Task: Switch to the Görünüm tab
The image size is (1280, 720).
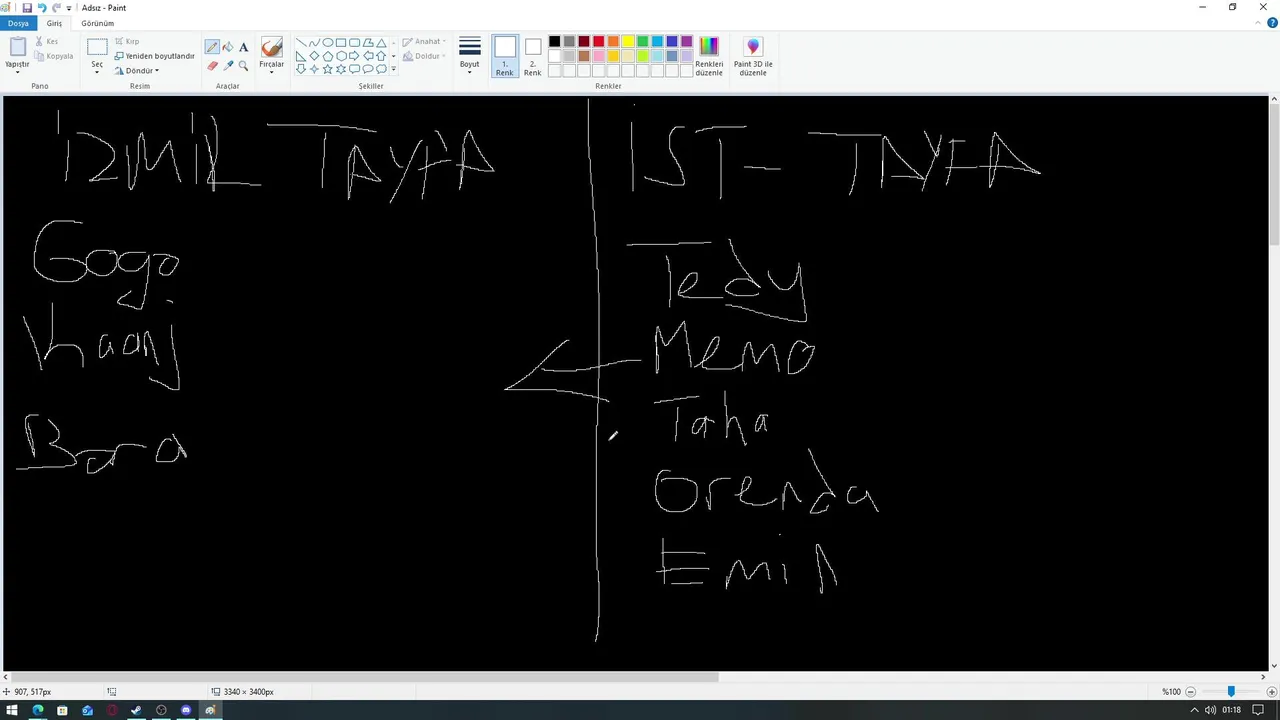Action: coord(98,23)
